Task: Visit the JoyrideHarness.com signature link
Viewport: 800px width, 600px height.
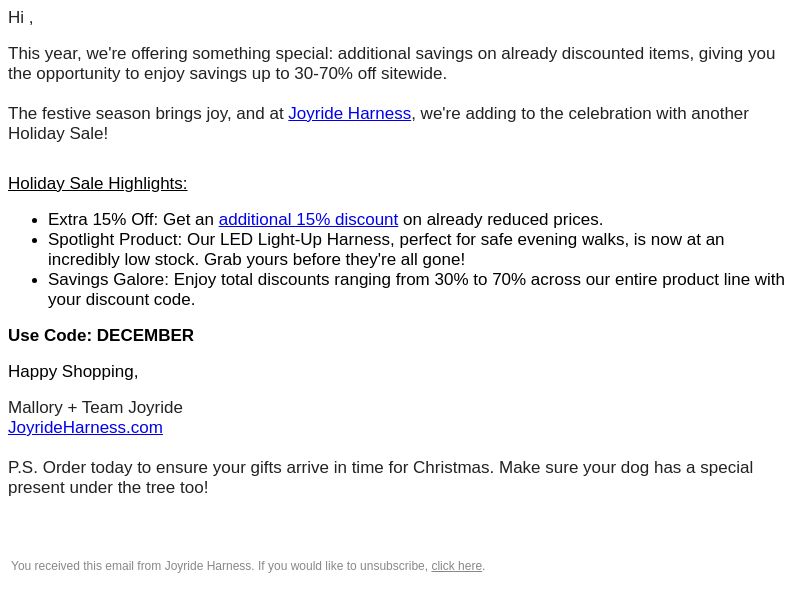Action: click(85, 428)
